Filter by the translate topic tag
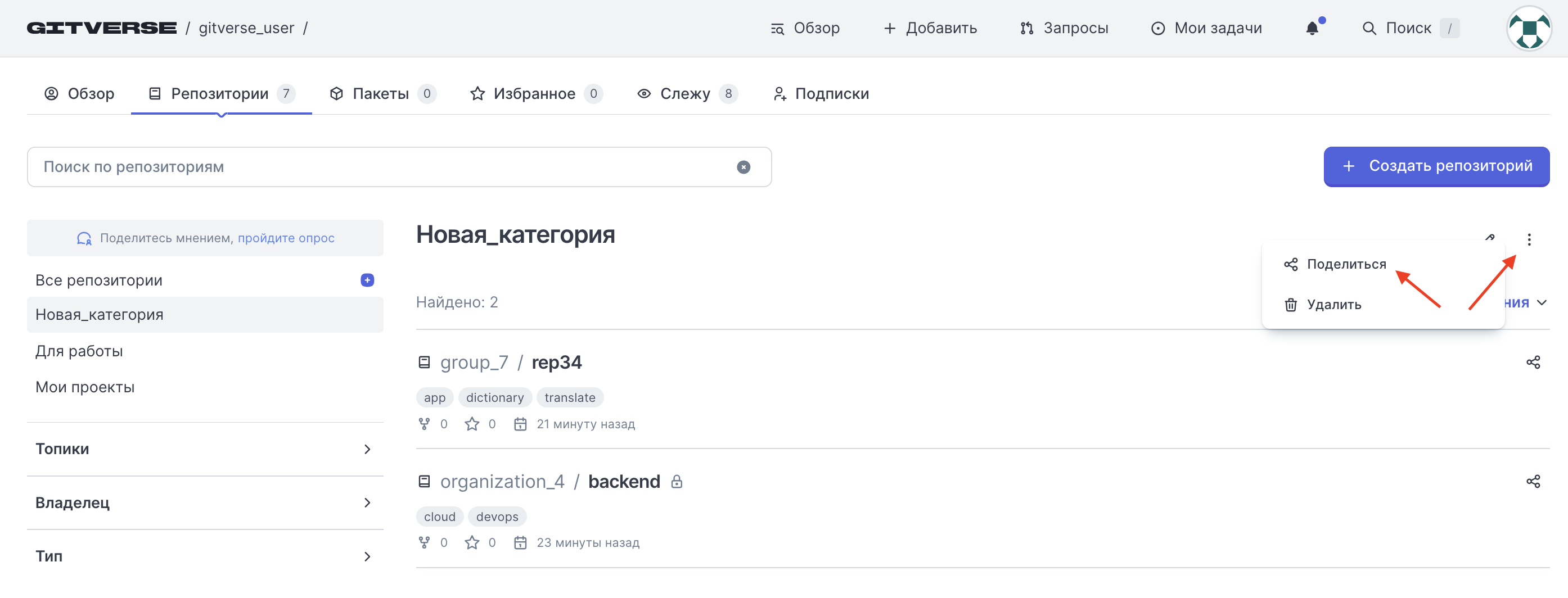 [570, 397]
